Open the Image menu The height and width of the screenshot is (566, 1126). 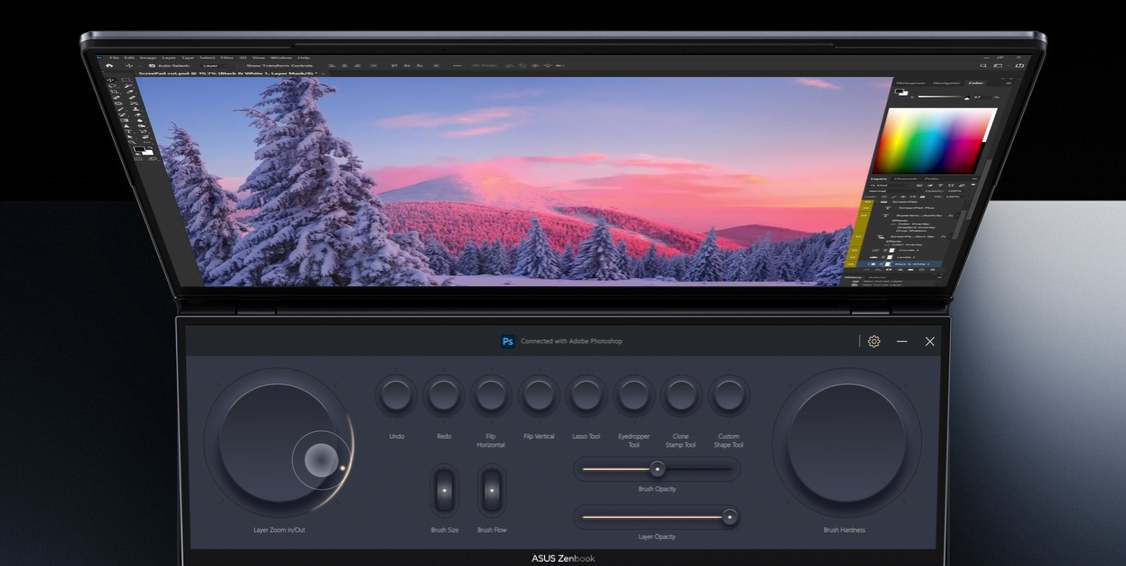coord(148,57)
